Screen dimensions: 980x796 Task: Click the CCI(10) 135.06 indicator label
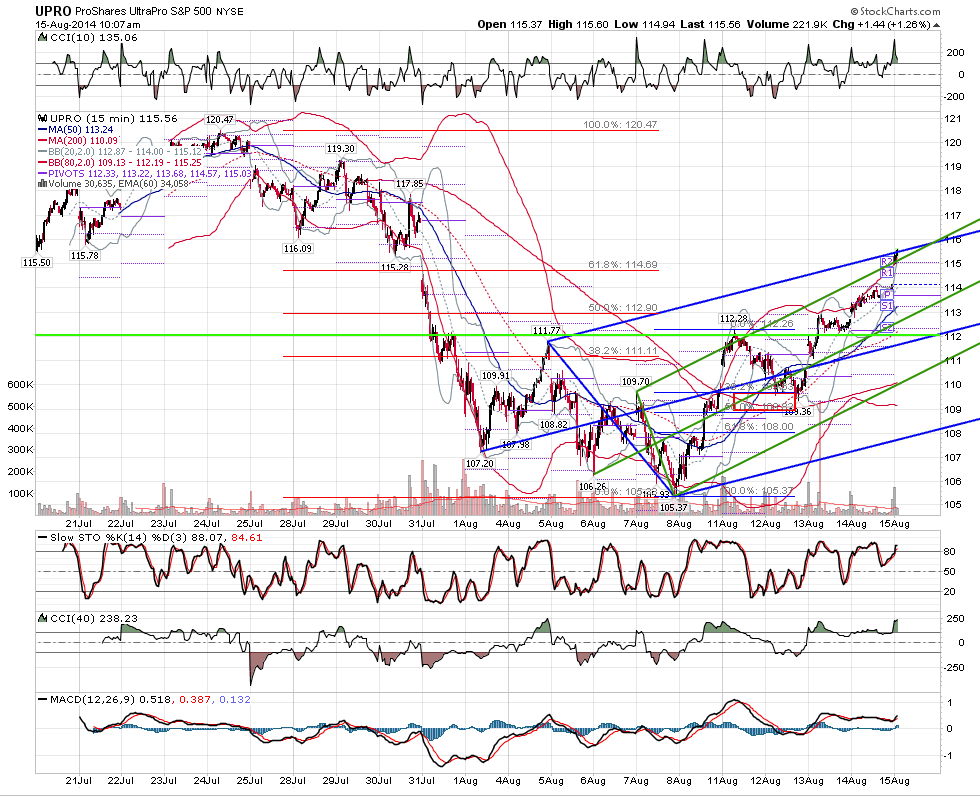[93, 37]
